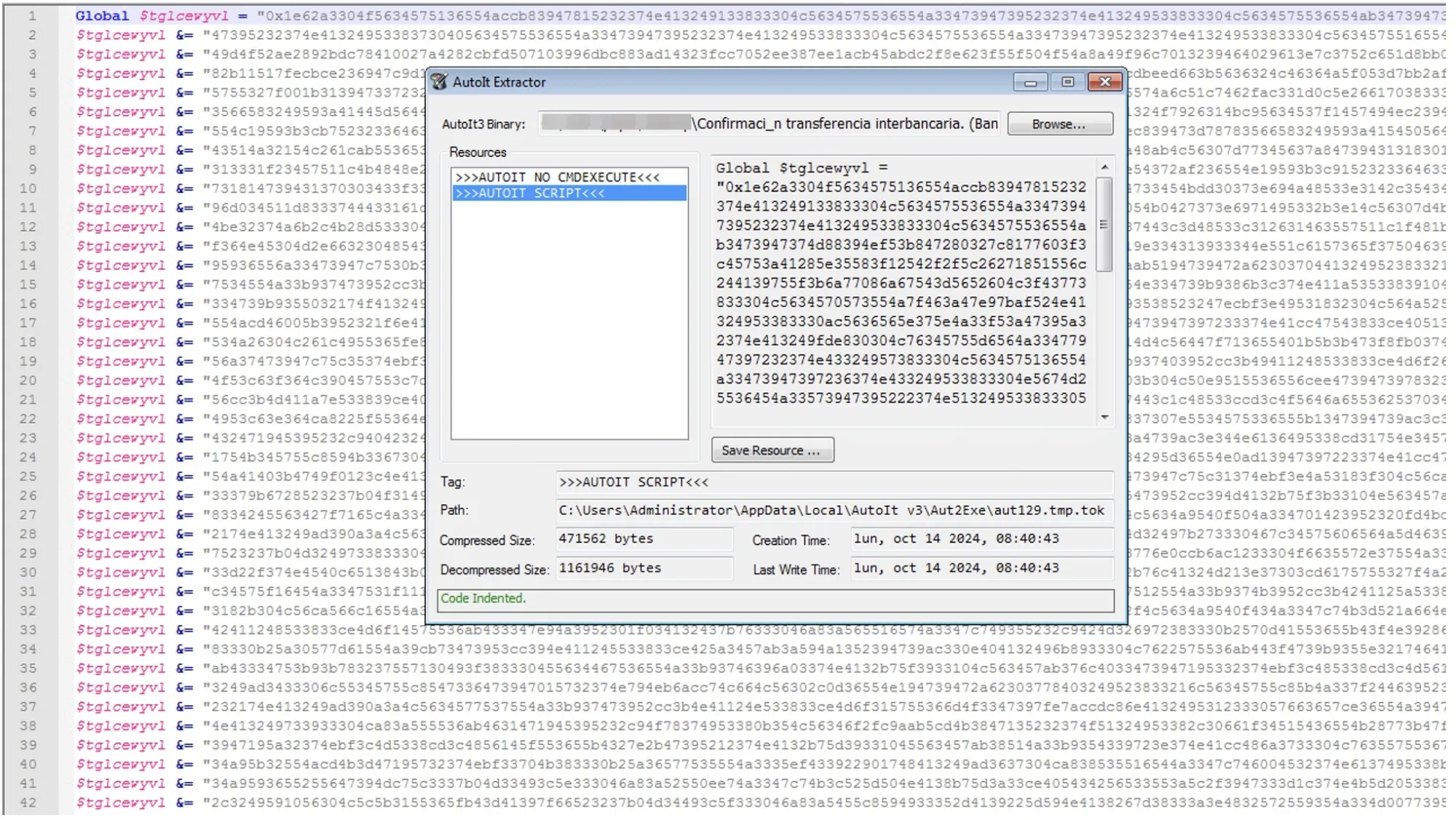1456x820 pixels.
Task: Click the Compressed Size value 471562 bytes
Action: [644, 539]
